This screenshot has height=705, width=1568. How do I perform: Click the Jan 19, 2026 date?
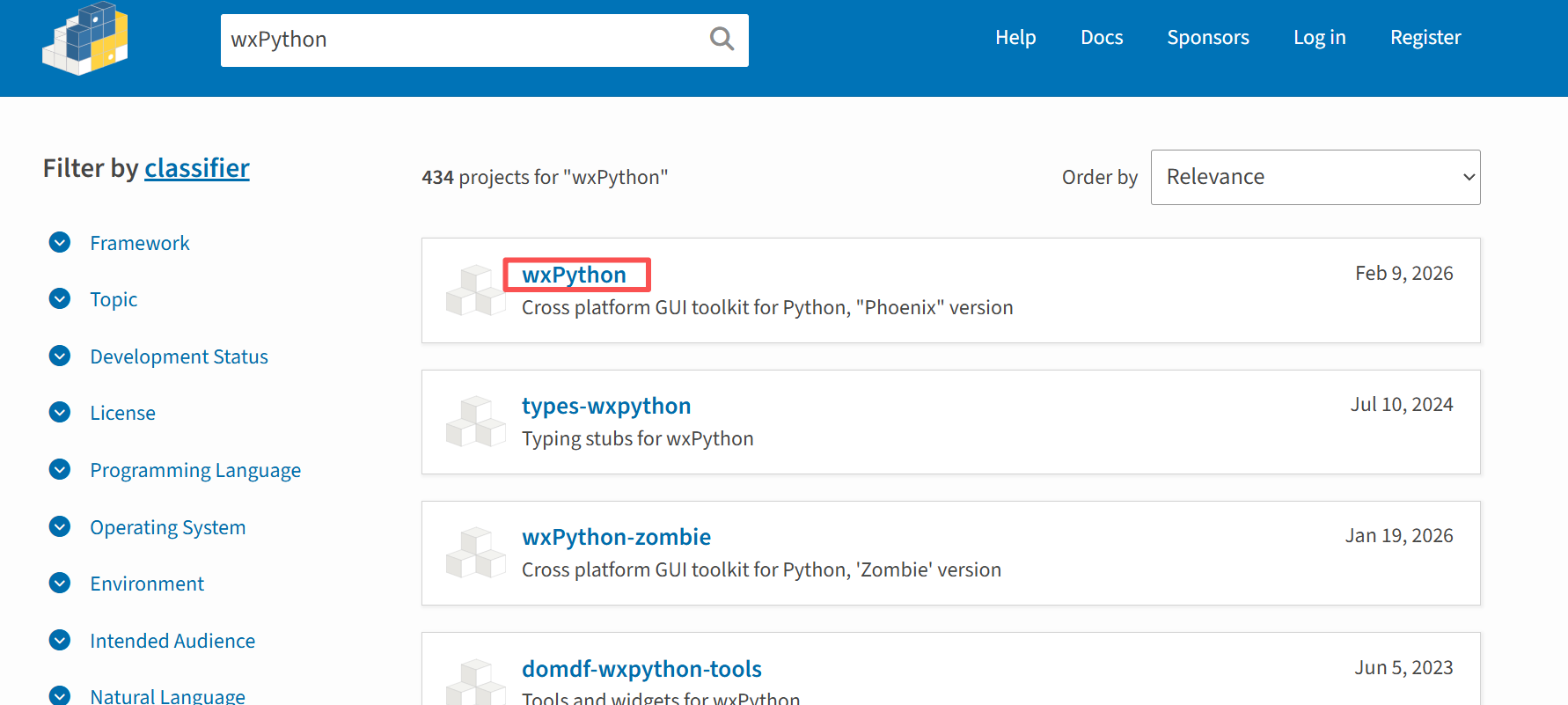coord(1399,535)
